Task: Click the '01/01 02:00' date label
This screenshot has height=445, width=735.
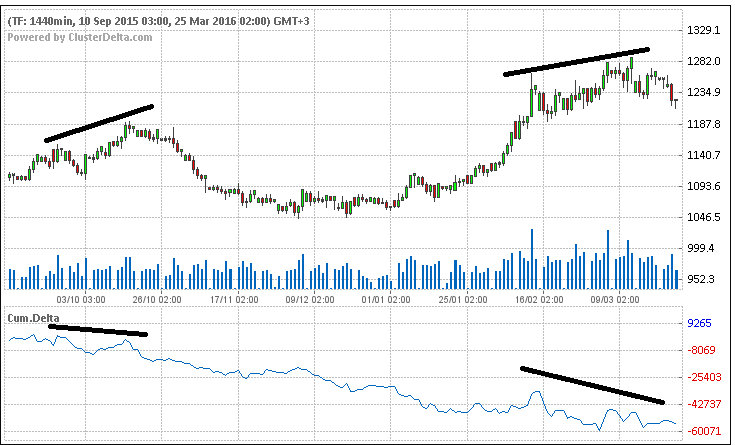Action: [x=386, y=300]
